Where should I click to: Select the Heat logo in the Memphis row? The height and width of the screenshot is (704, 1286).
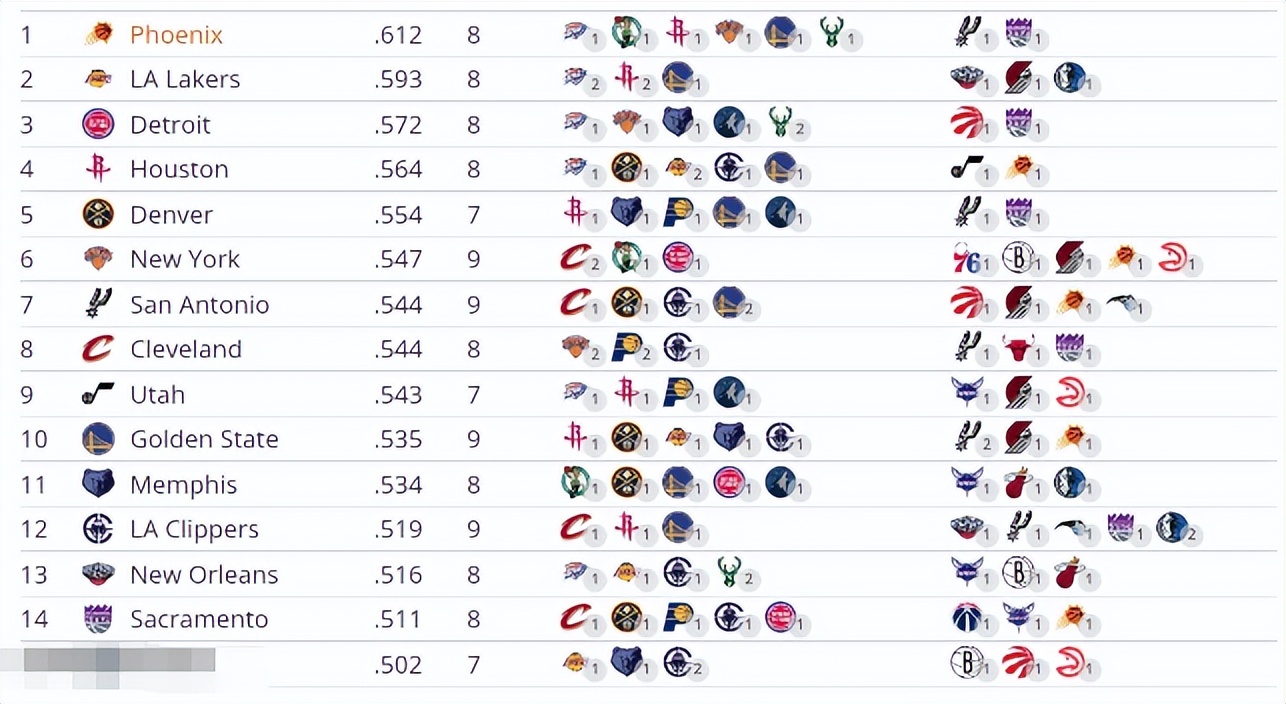1018,483
